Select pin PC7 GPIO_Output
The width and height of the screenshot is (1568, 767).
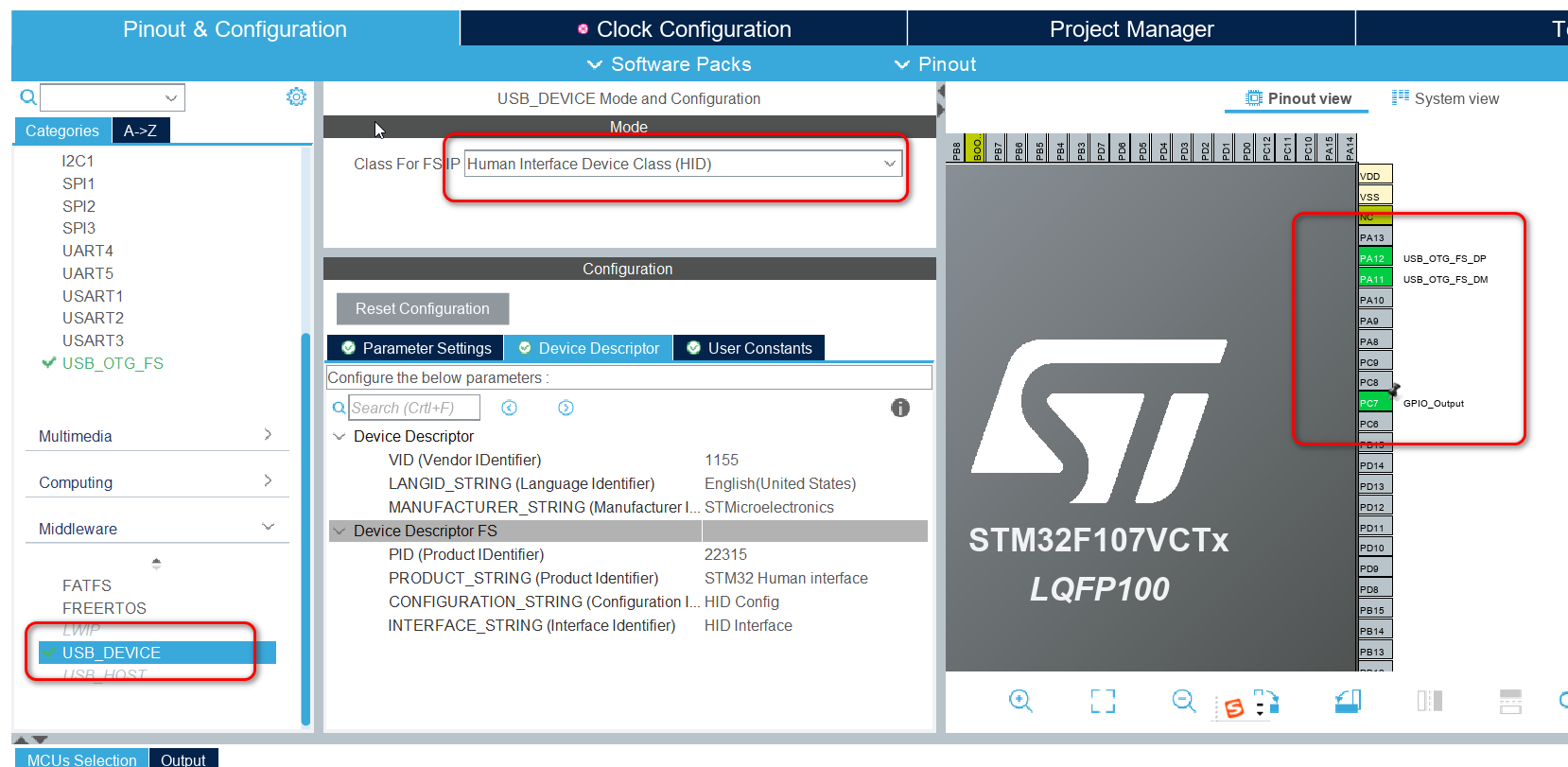pyautogui.click(x=1374, y=403)
